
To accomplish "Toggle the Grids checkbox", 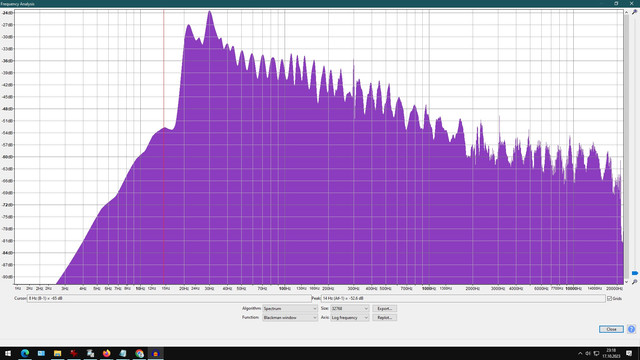I will pos(609,298).
